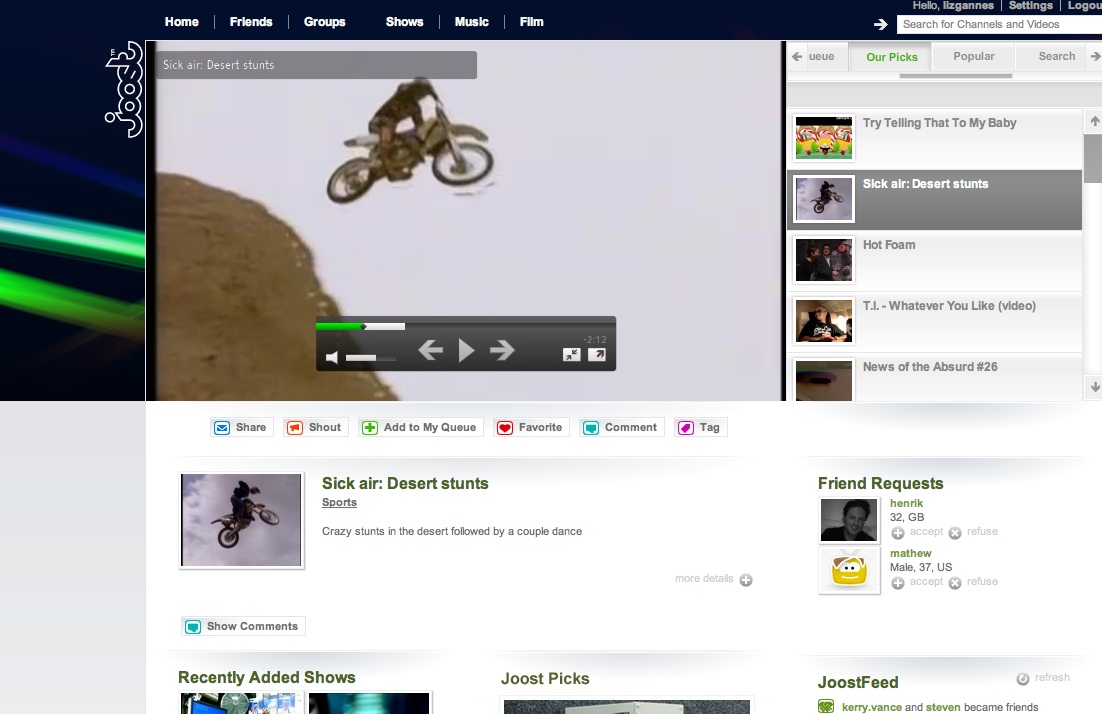The width and height of the screenshot is (1102, 714).
Task: Mark the video as Favorite
Action: 531,427
